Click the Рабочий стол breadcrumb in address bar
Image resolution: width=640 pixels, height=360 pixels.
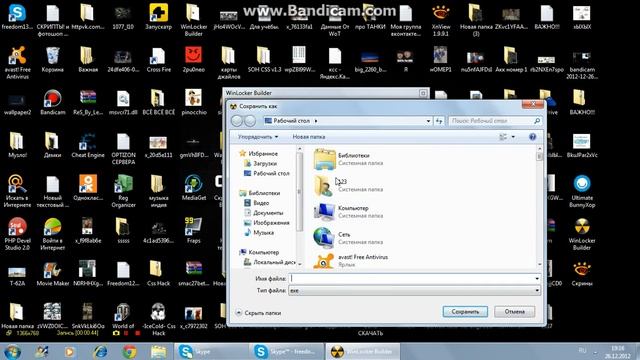point(291,121)
